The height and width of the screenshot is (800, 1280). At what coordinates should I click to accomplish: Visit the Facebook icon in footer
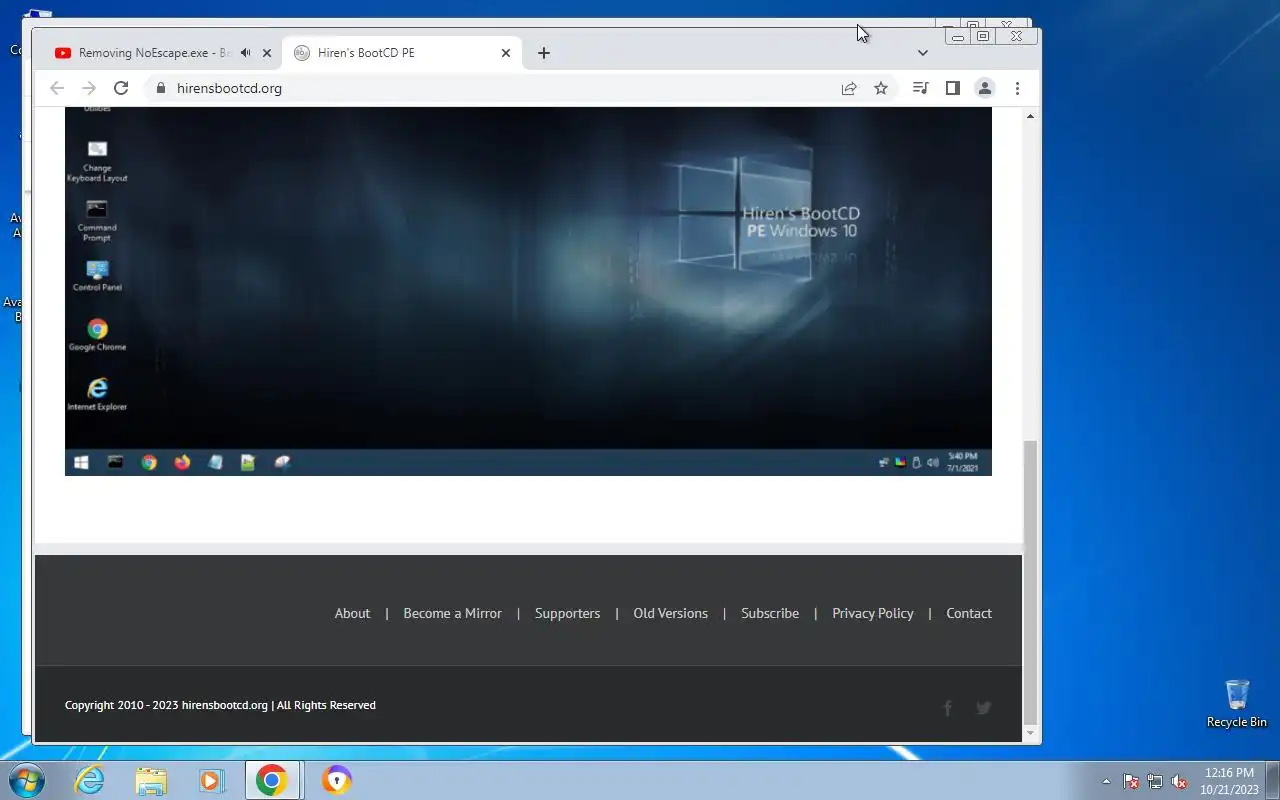948,708
